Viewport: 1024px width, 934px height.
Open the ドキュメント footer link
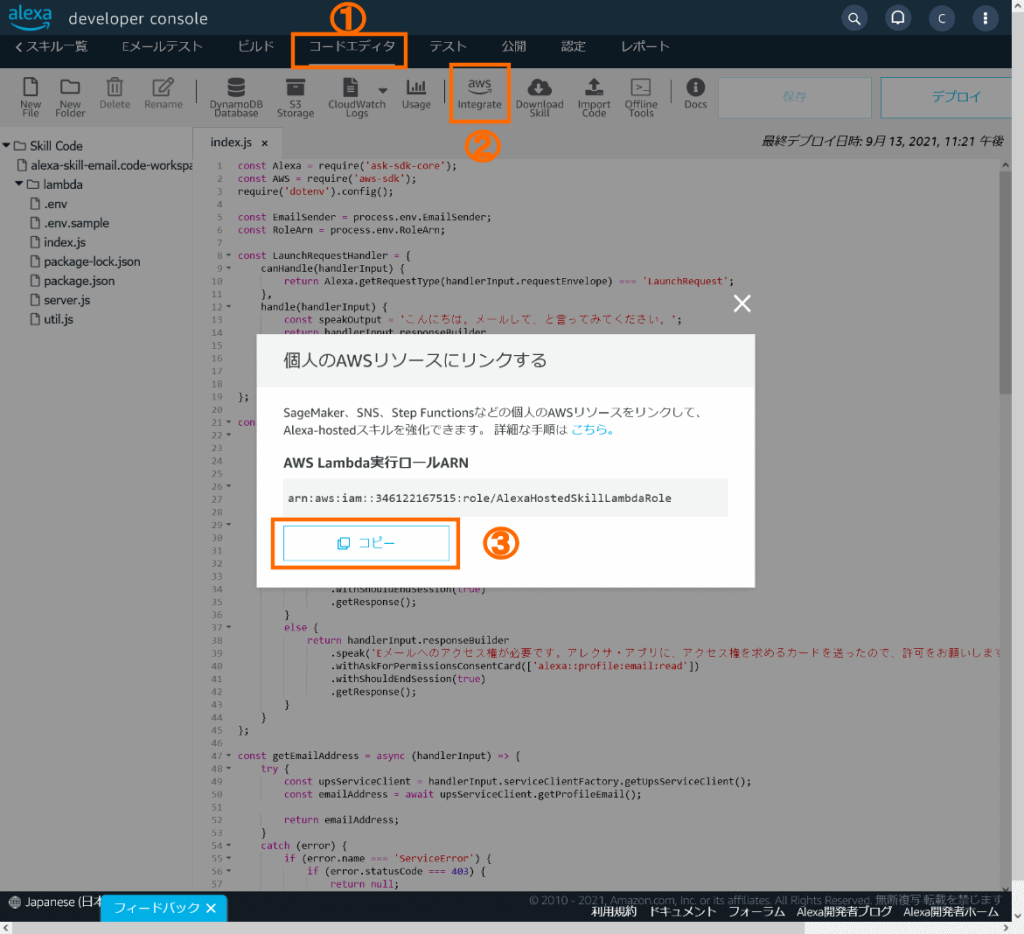click(682, 912)
